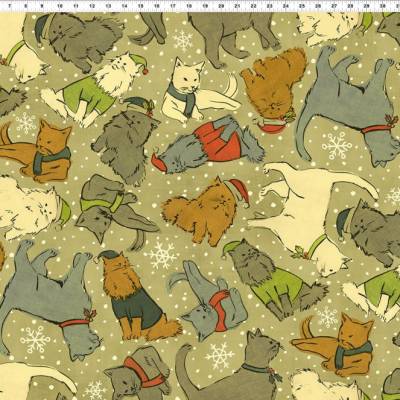Click the ruler number 12

click(92, 6)
